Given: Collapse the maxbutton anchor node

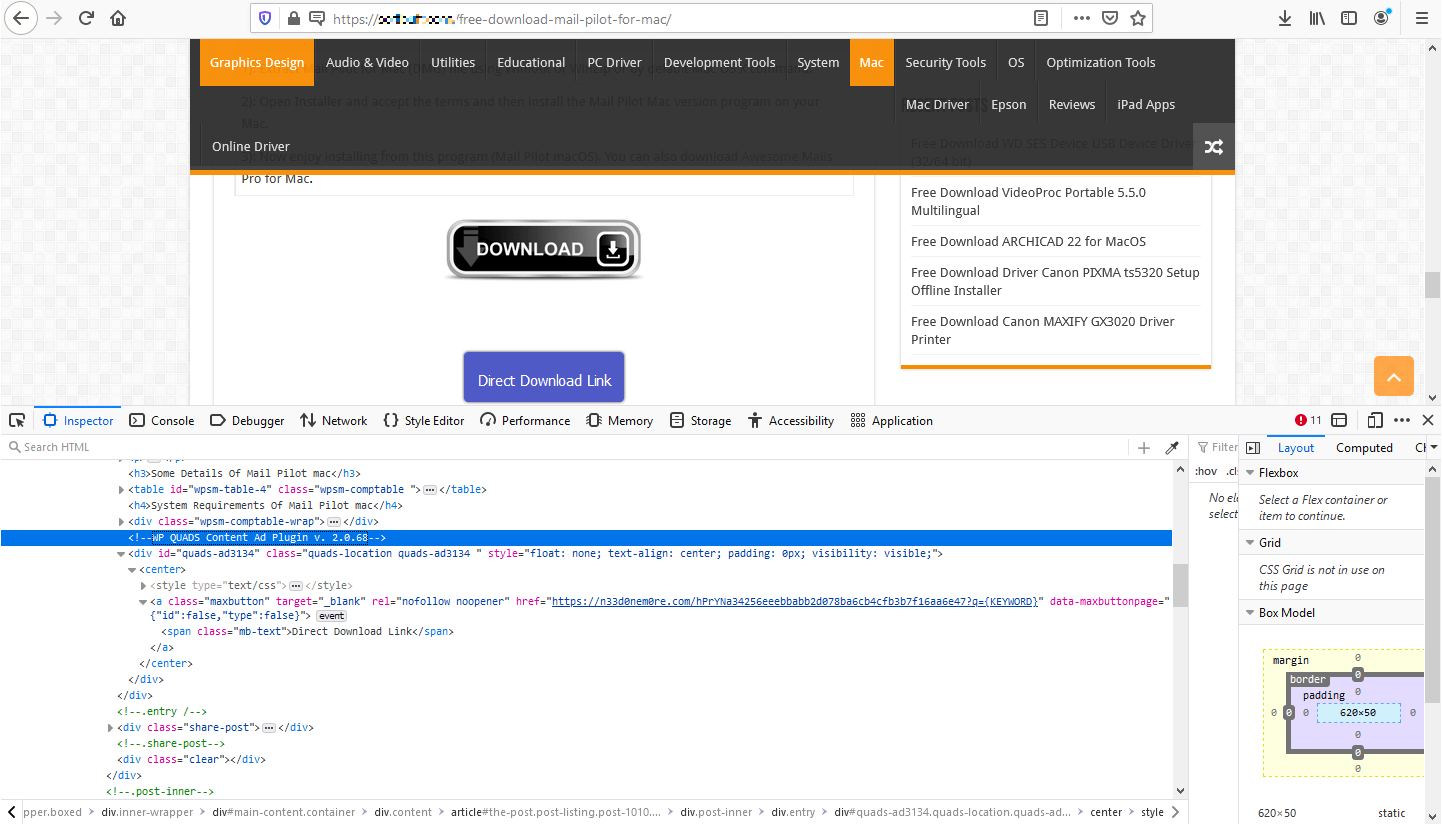Looking at the screenshot, I should coord(144,602).
